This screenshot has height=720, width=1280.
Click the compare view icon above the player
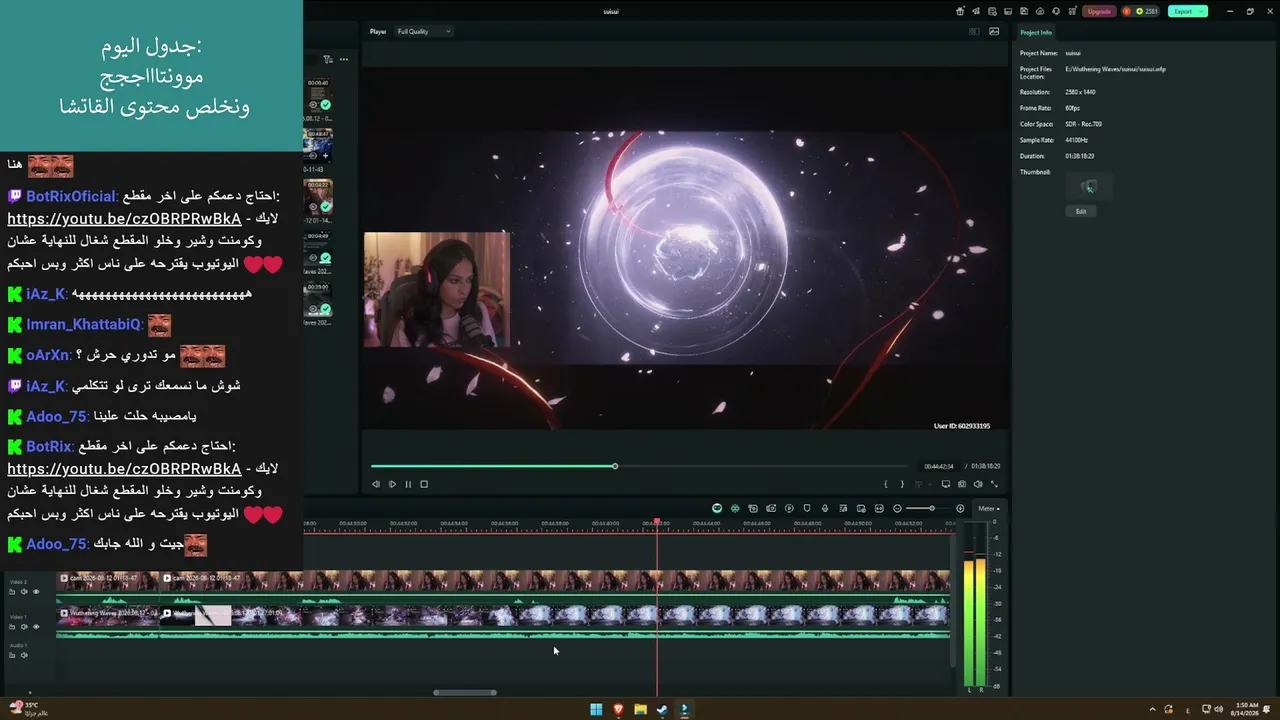coord(974,31)
